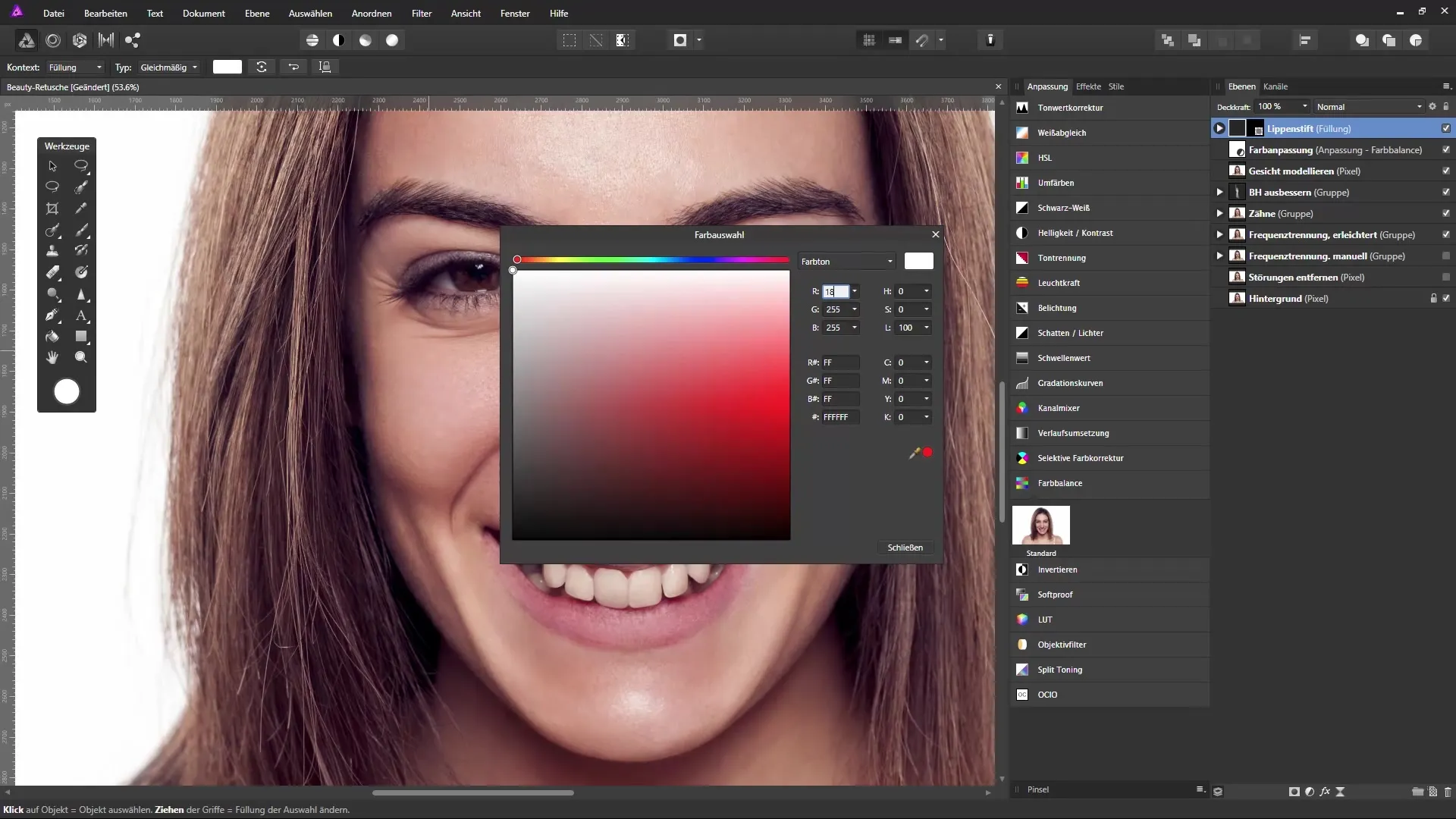The width and height of the screenshot is (1456, 819).
Task: Click the hex color input field
Action: pyautogui.click(x=841, y=417)
